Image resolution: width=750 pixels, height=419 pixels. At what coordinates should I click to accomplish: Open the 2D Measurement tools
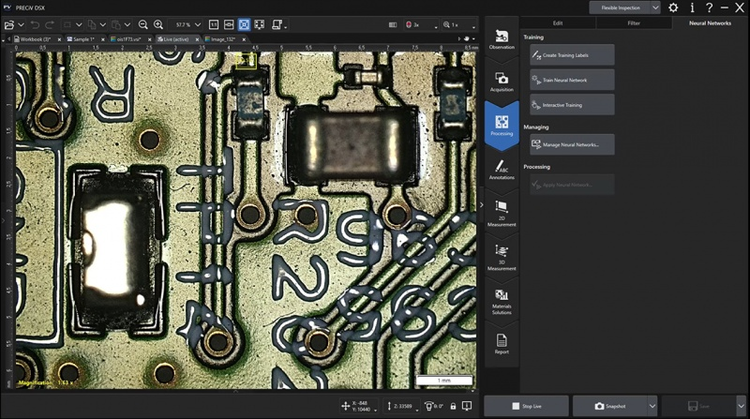tap(501, 210)
